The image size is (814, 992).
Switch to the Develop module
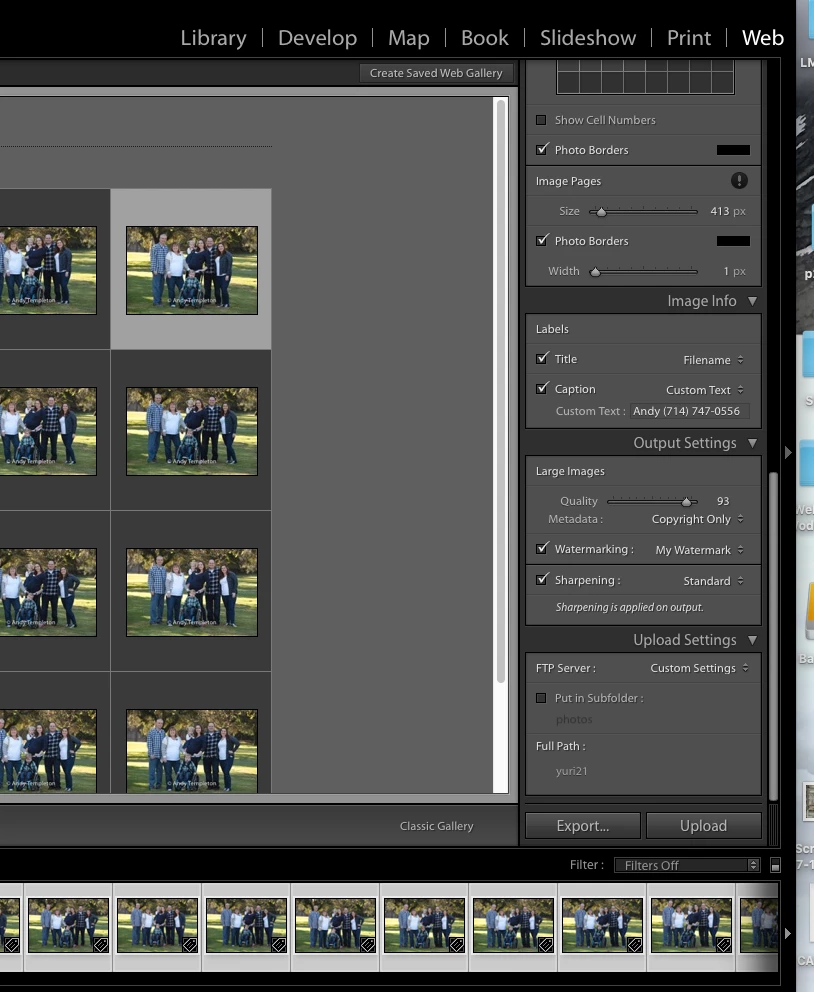coord(318,38)
